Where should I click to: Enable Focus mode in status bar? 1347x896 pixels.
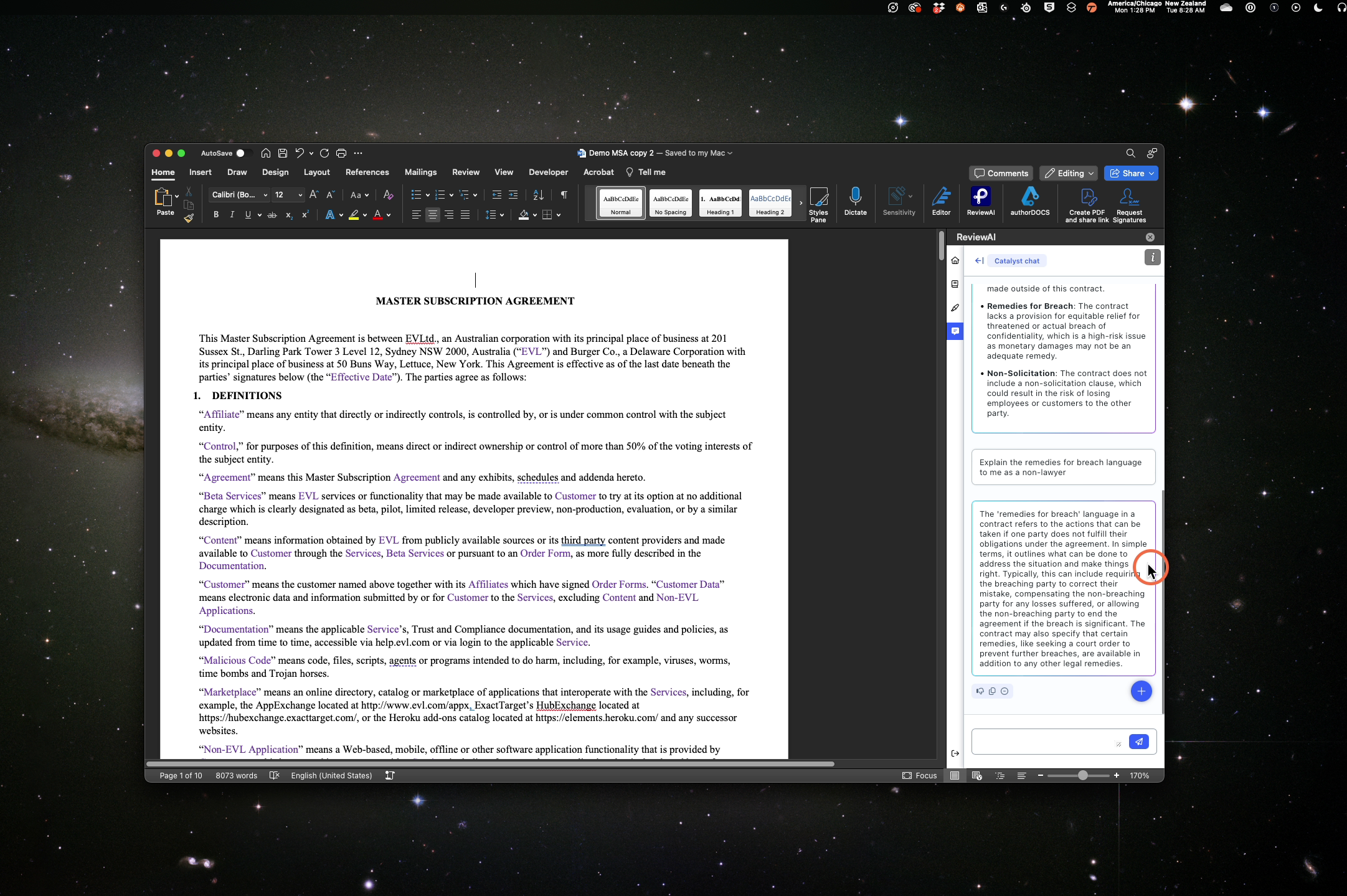click(919, 775)
